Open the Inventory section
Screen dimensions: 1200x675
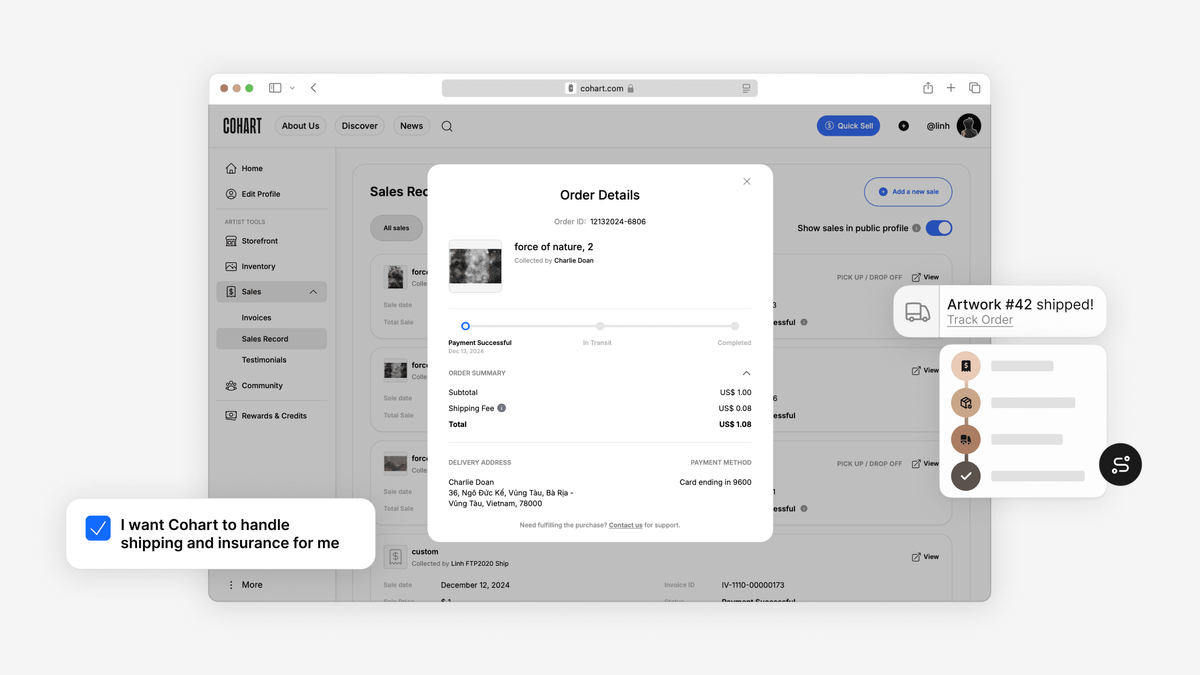(250, 266)
